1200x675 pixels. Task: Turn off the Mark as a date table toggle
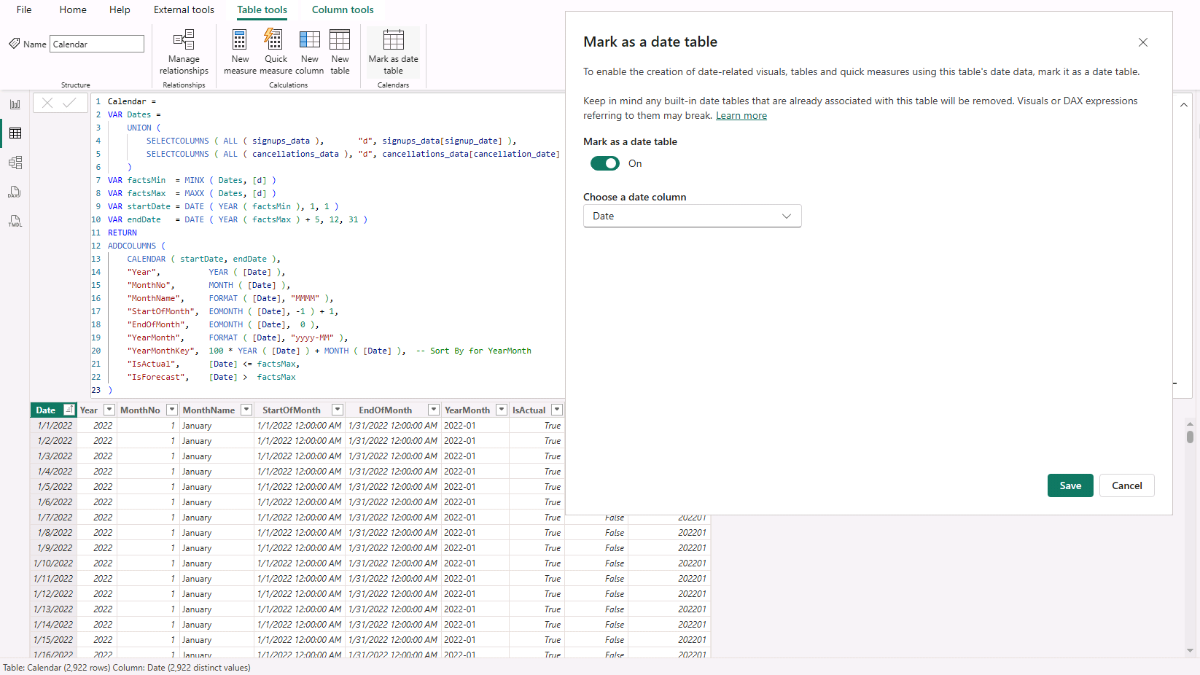tap(604, 163)
